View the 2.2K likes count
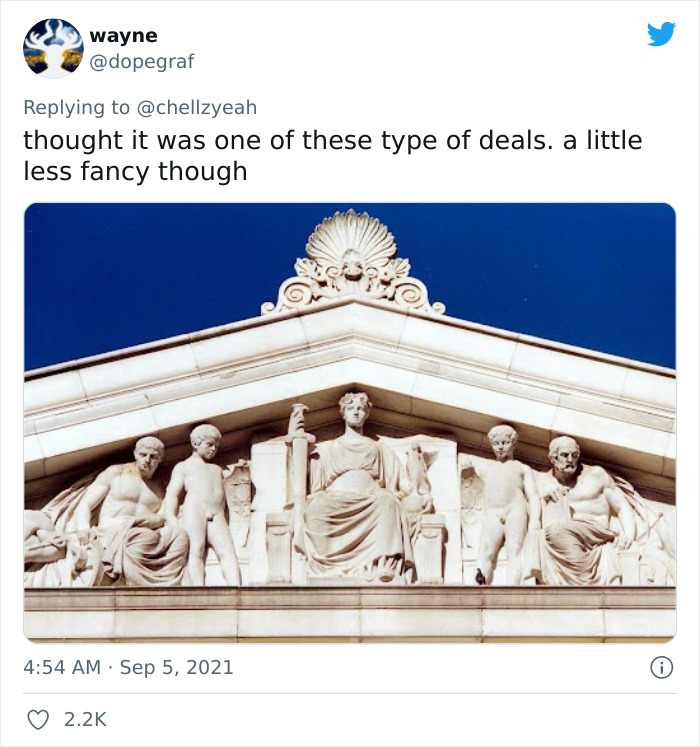 pos(85,719)
